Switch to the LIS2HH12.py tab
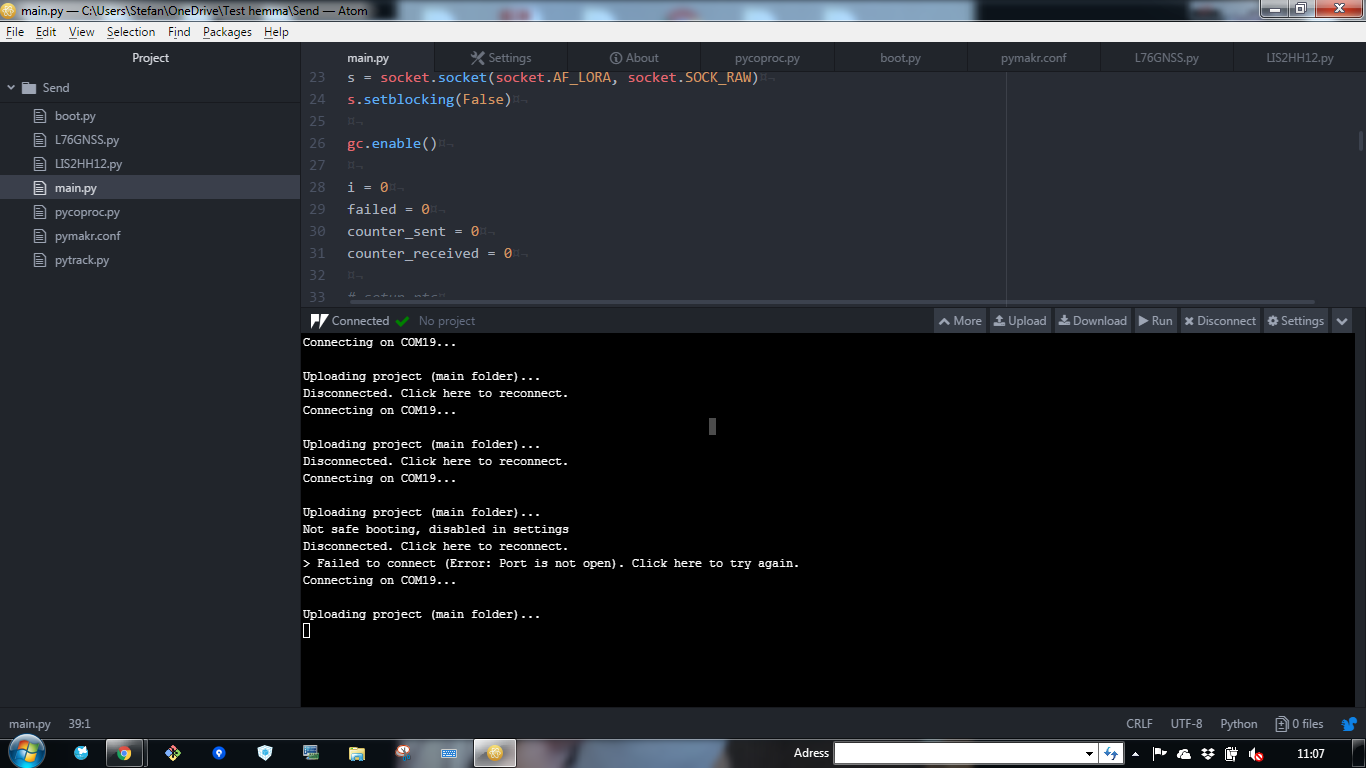This screenshot has width=1366, height=768. point(1299,58)
